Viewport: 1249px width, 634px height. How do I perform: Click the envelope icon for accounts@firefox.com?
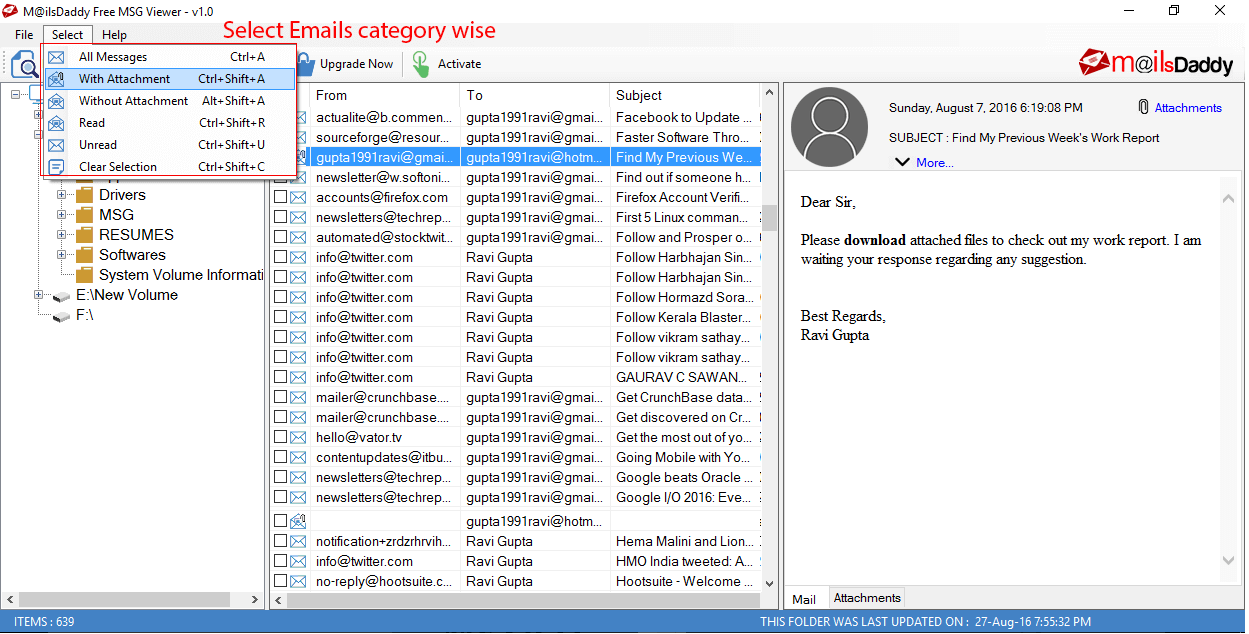pos(298,197)
